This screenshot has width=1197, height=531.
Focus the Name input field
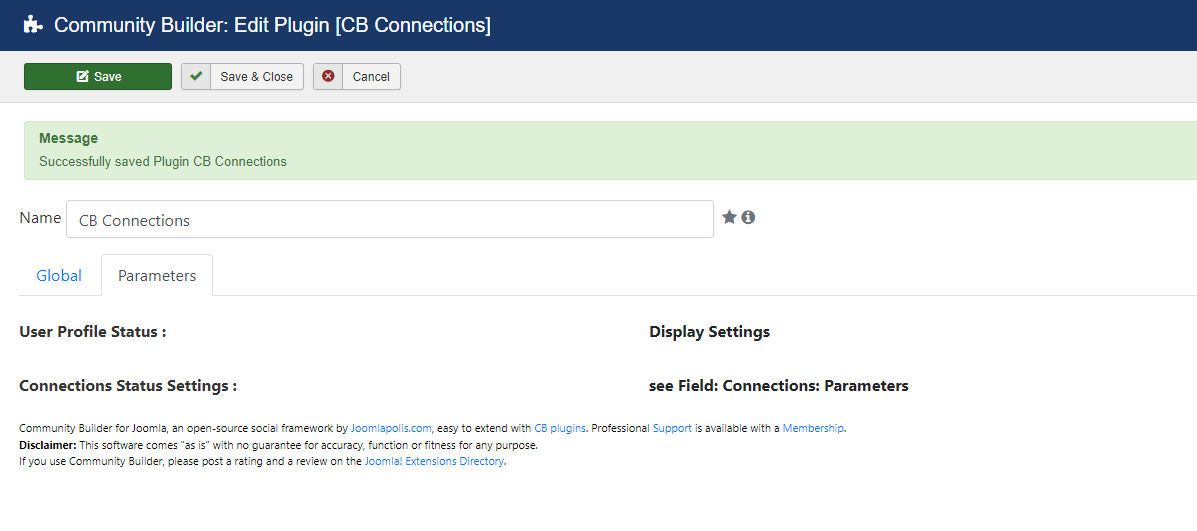390,219
